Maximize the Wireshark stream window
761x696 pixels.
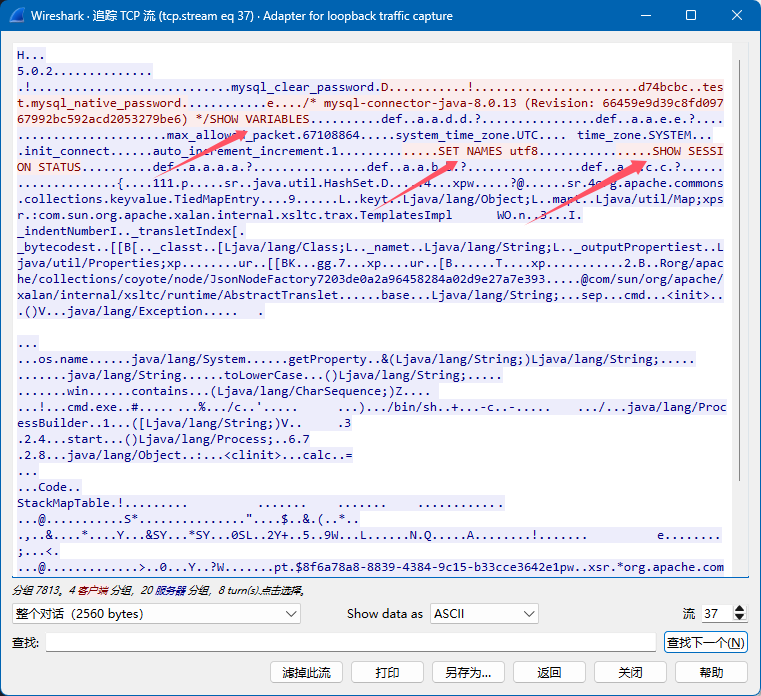(691, 16)
